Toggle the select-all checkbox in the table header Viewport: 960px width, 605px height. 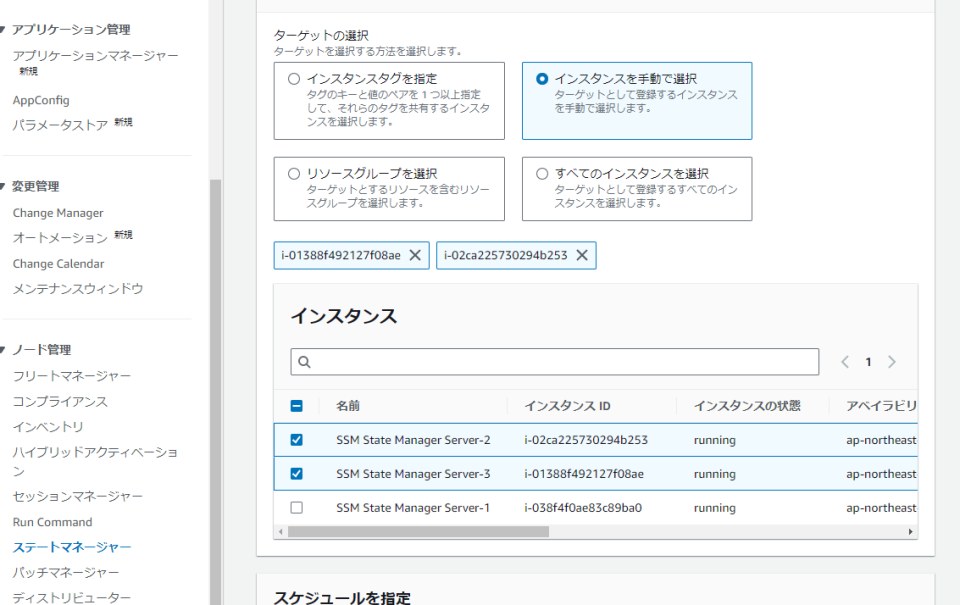[295, 405]
